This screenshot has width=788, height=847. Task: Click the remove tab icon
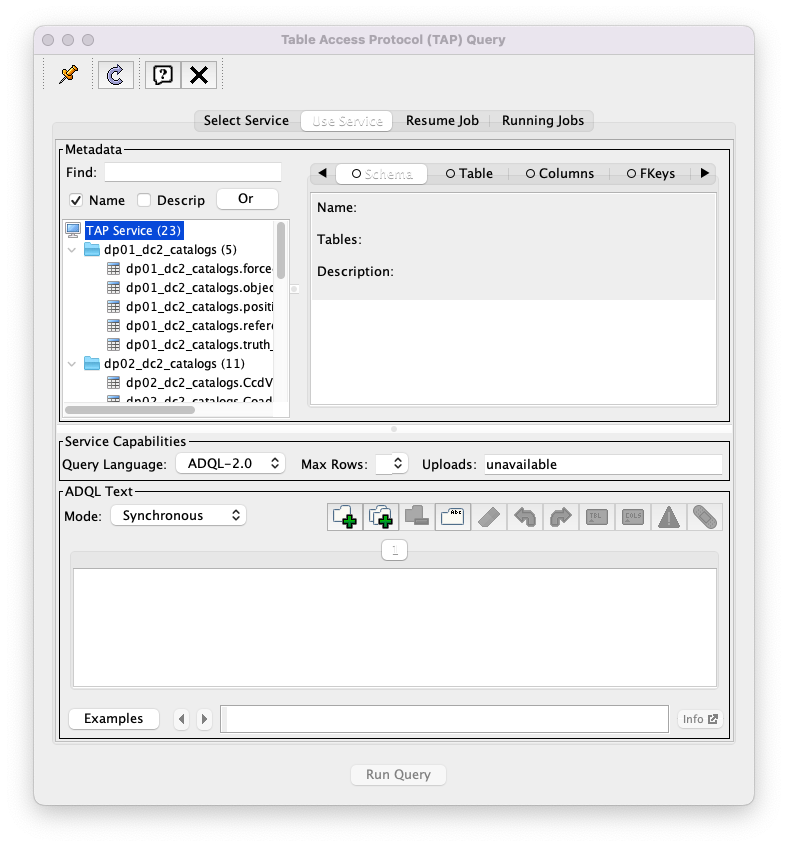[x=416, y=517]
